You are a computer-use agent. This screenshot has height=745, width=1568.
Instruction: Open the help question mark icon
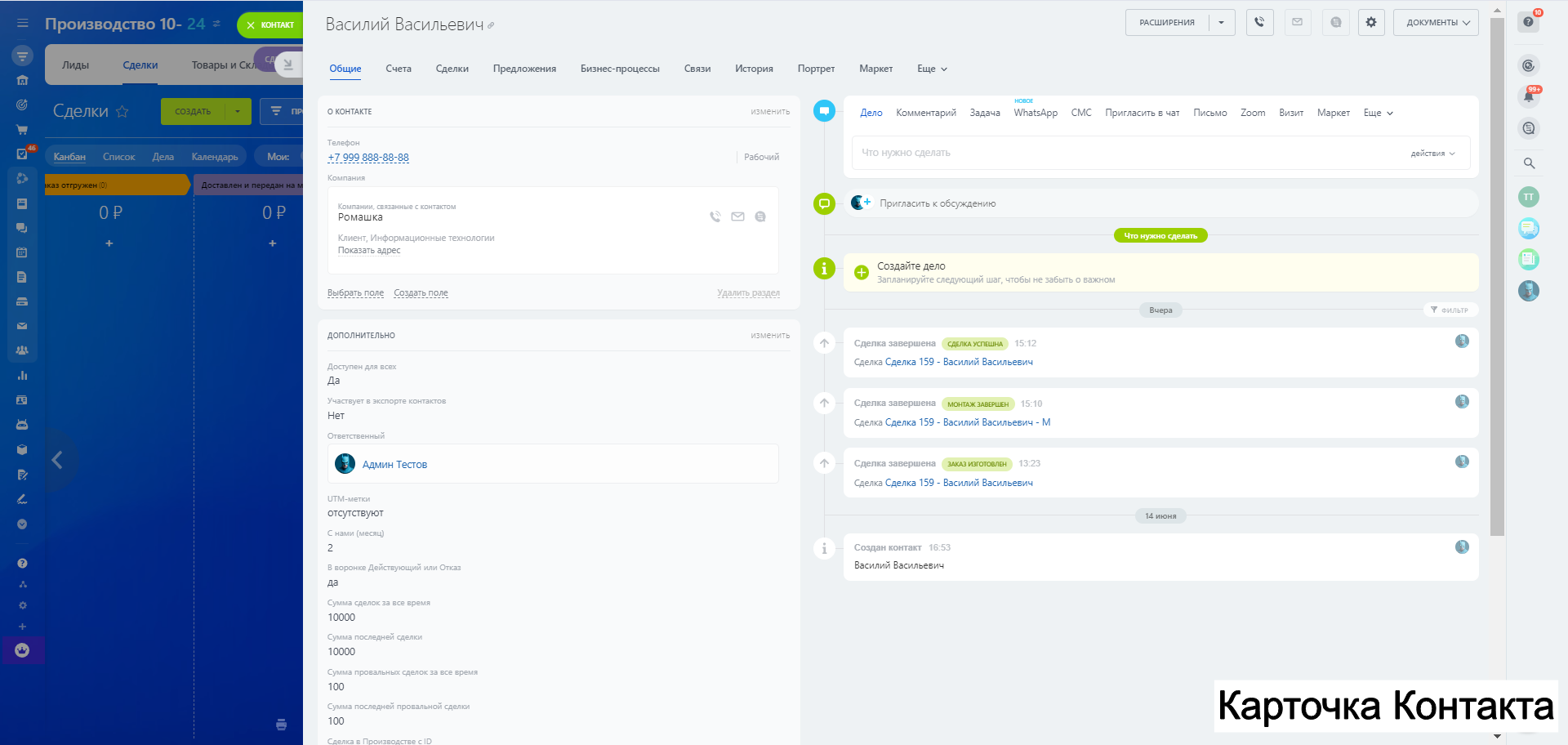1528,22
